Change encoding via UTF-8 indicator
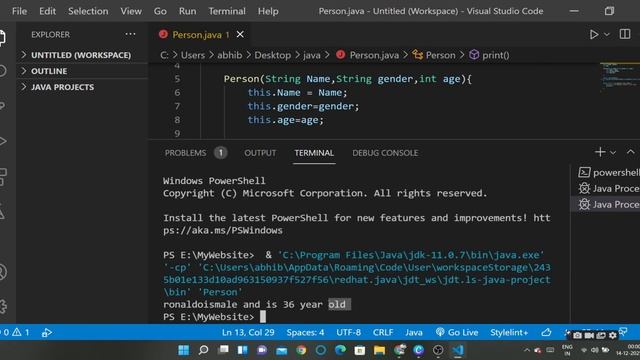Viewport: 640px width, 360px height. [349, 332]
